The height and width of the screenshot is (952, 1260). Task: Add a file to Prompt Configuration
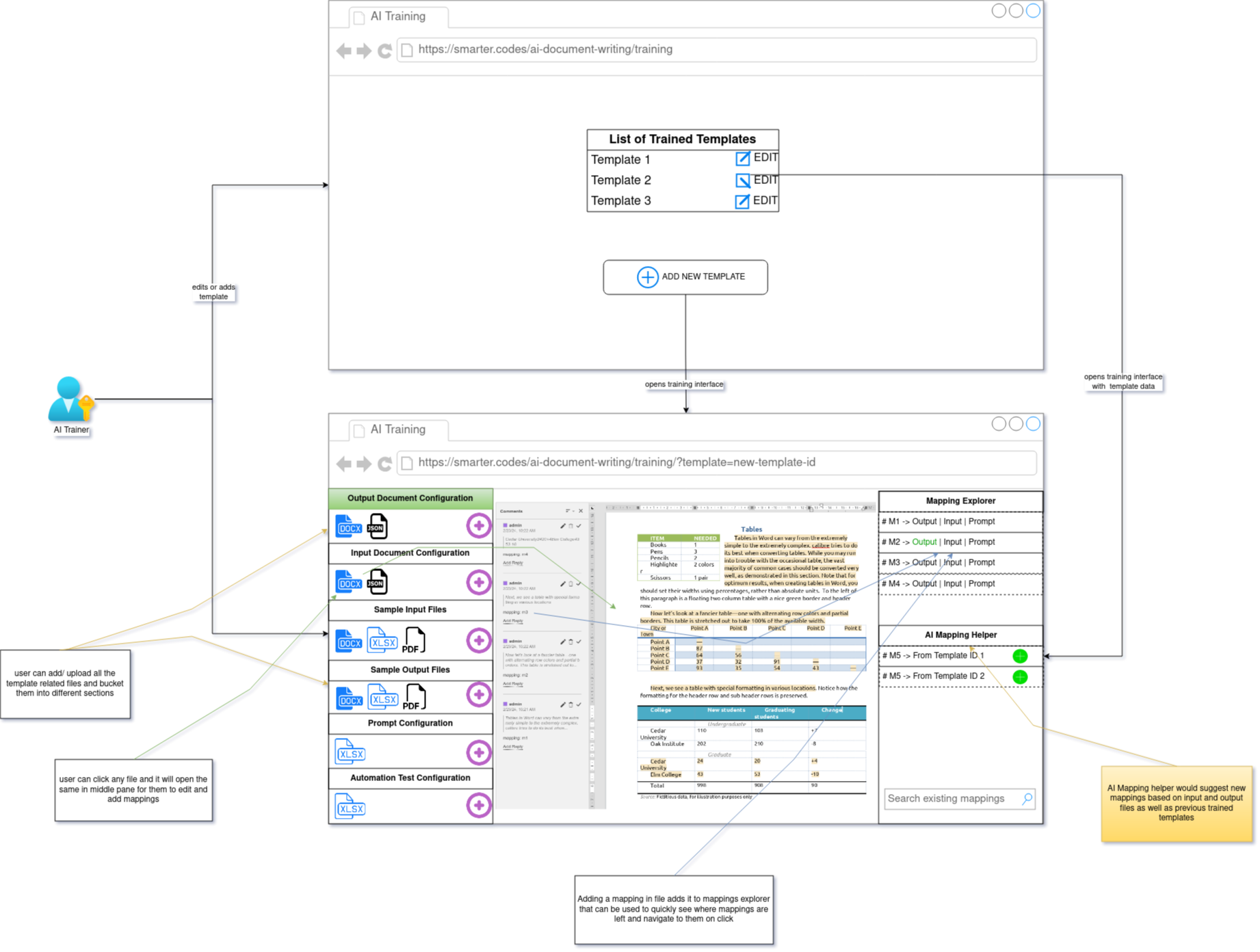click(478, 752)
